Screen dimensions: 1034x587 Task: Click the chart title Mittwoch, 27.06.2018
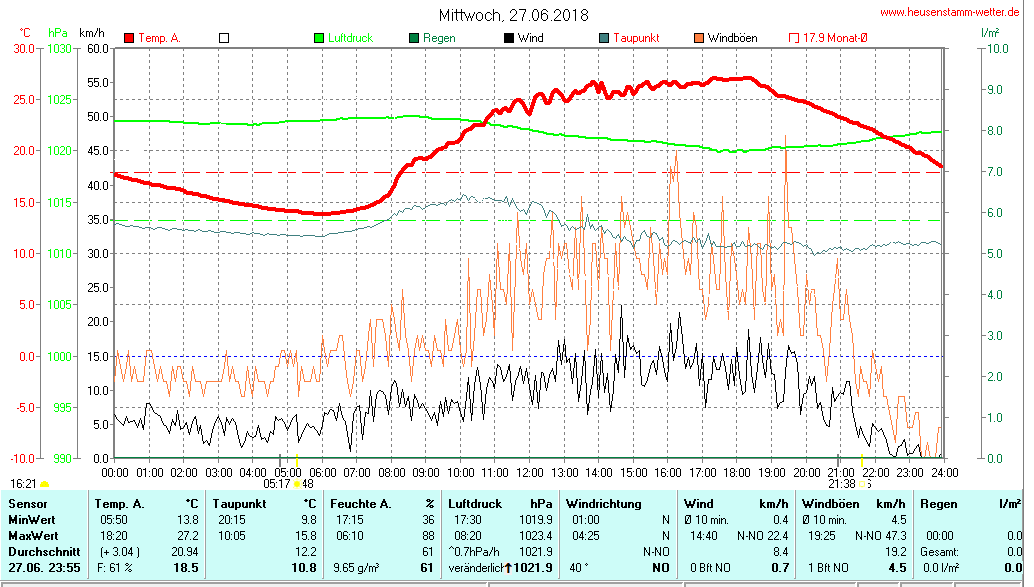(514, 15)
